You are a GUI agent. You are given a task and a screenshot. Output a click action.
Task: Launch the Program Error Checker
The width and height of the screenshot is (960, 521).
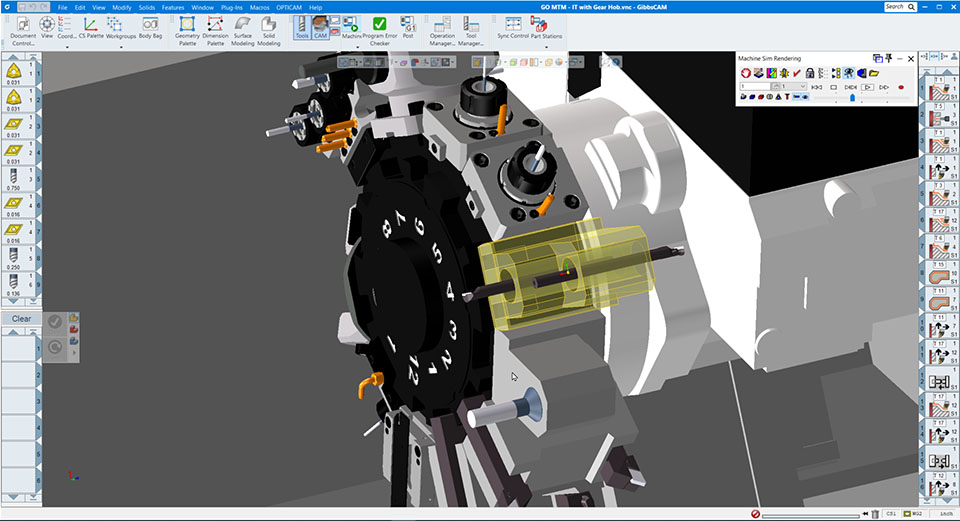pyautogui.click(x=379, y=29)
